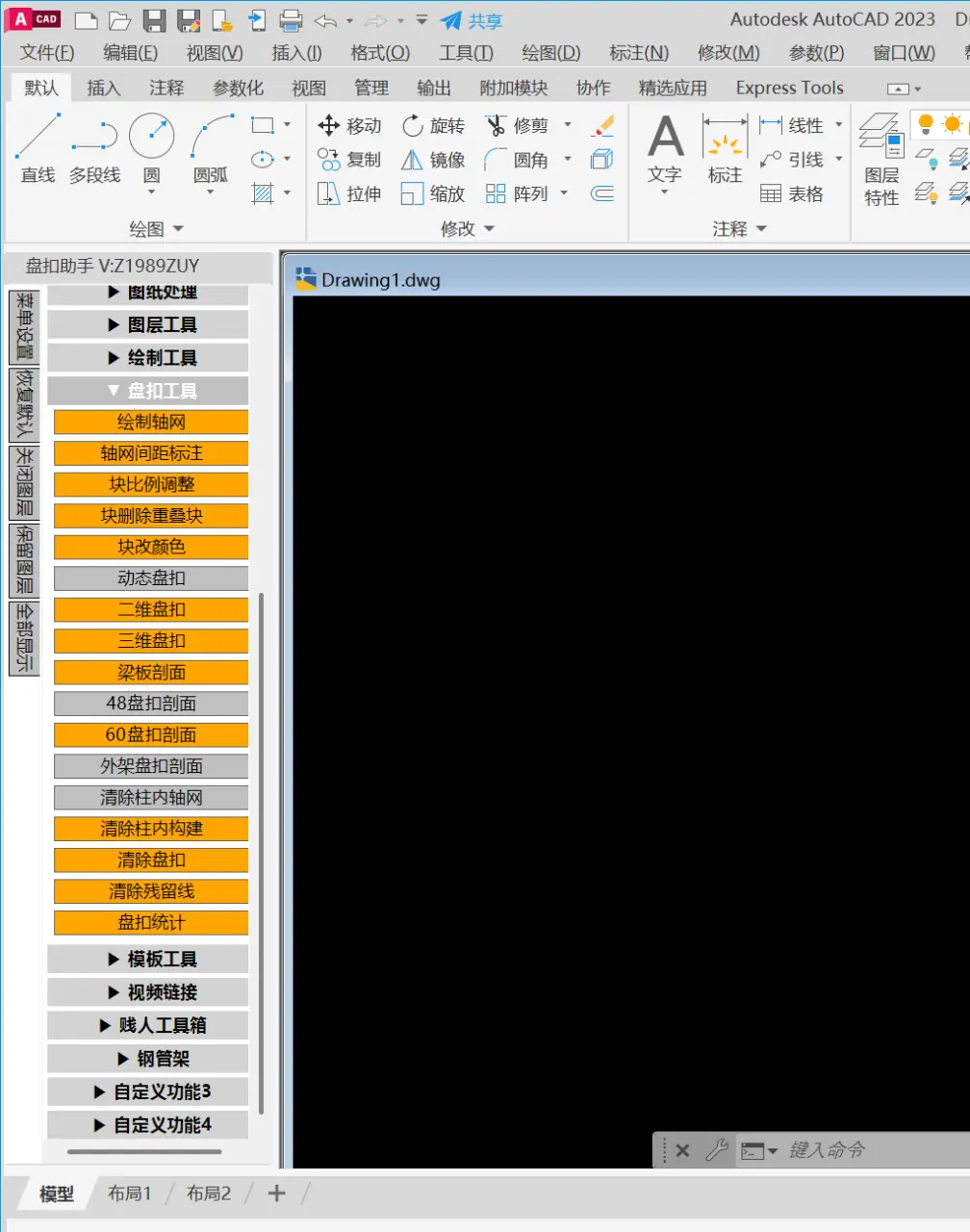Open Layer Properties (图层特性)
The image size is (970, 1232).
pyautogui.click(x=881, y=159)
